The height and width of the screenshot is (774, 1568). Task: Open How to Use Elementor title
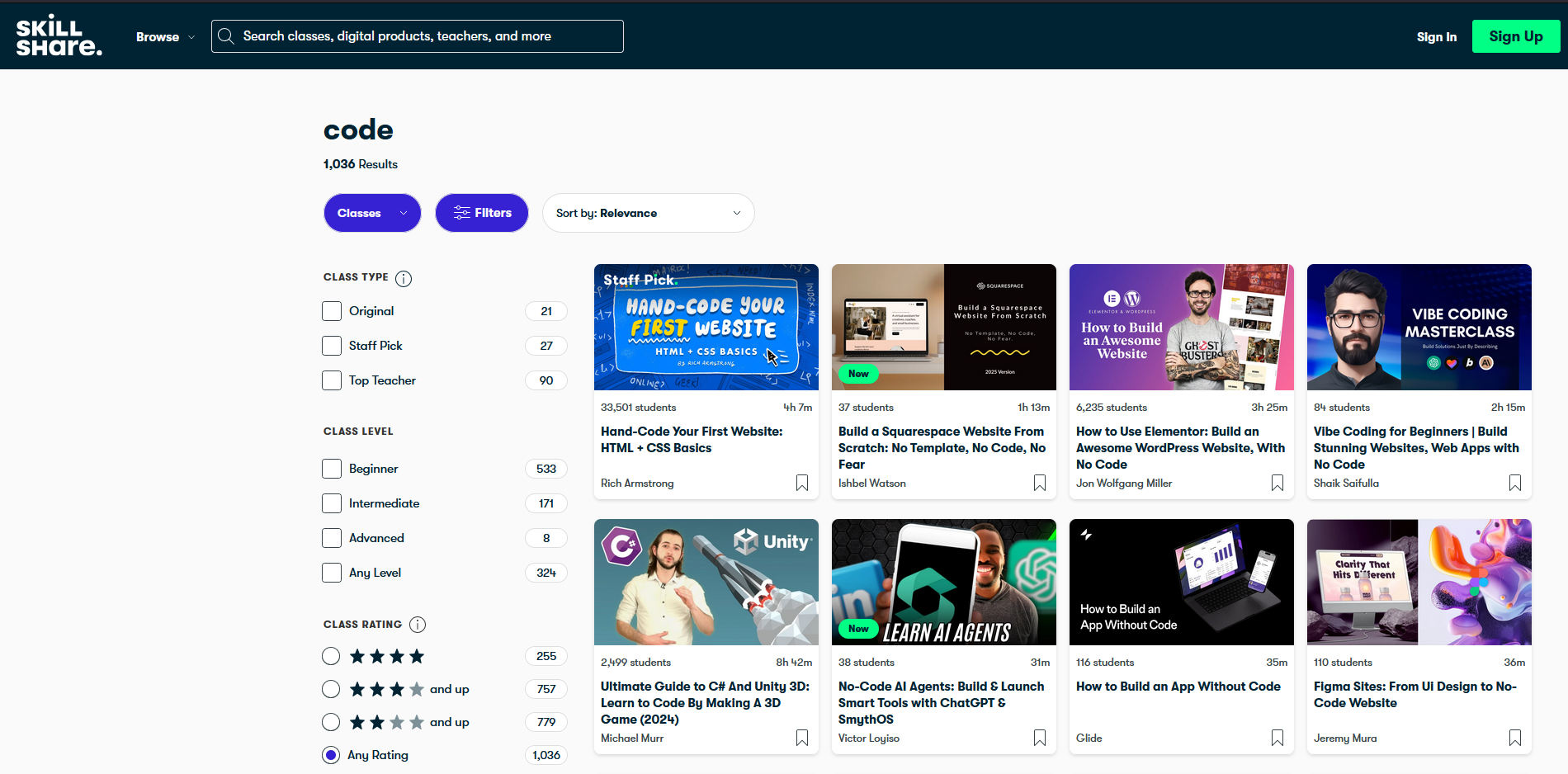[1180, 448]
